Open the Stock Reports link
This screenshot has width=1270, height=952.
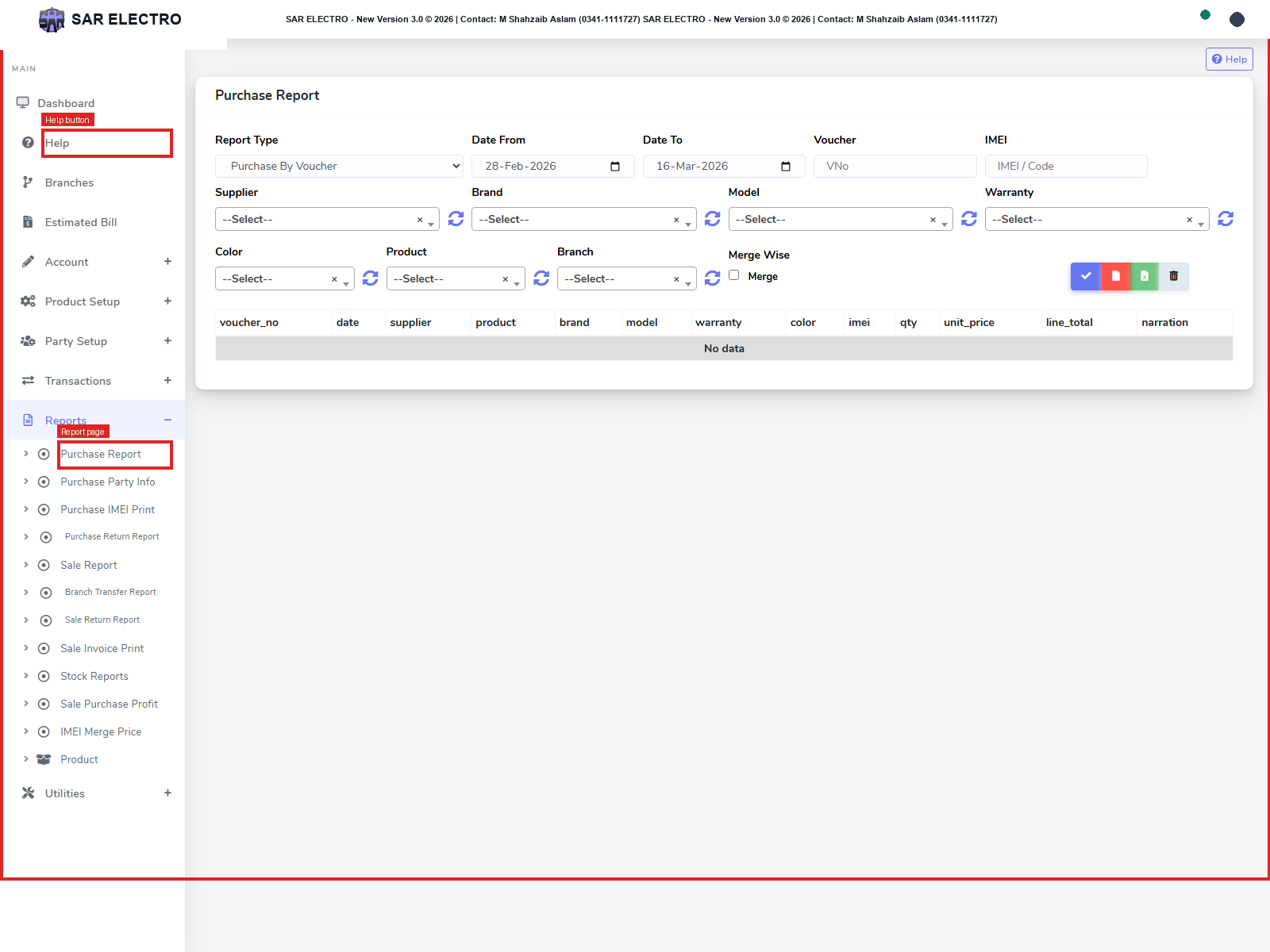coord(94,676)
